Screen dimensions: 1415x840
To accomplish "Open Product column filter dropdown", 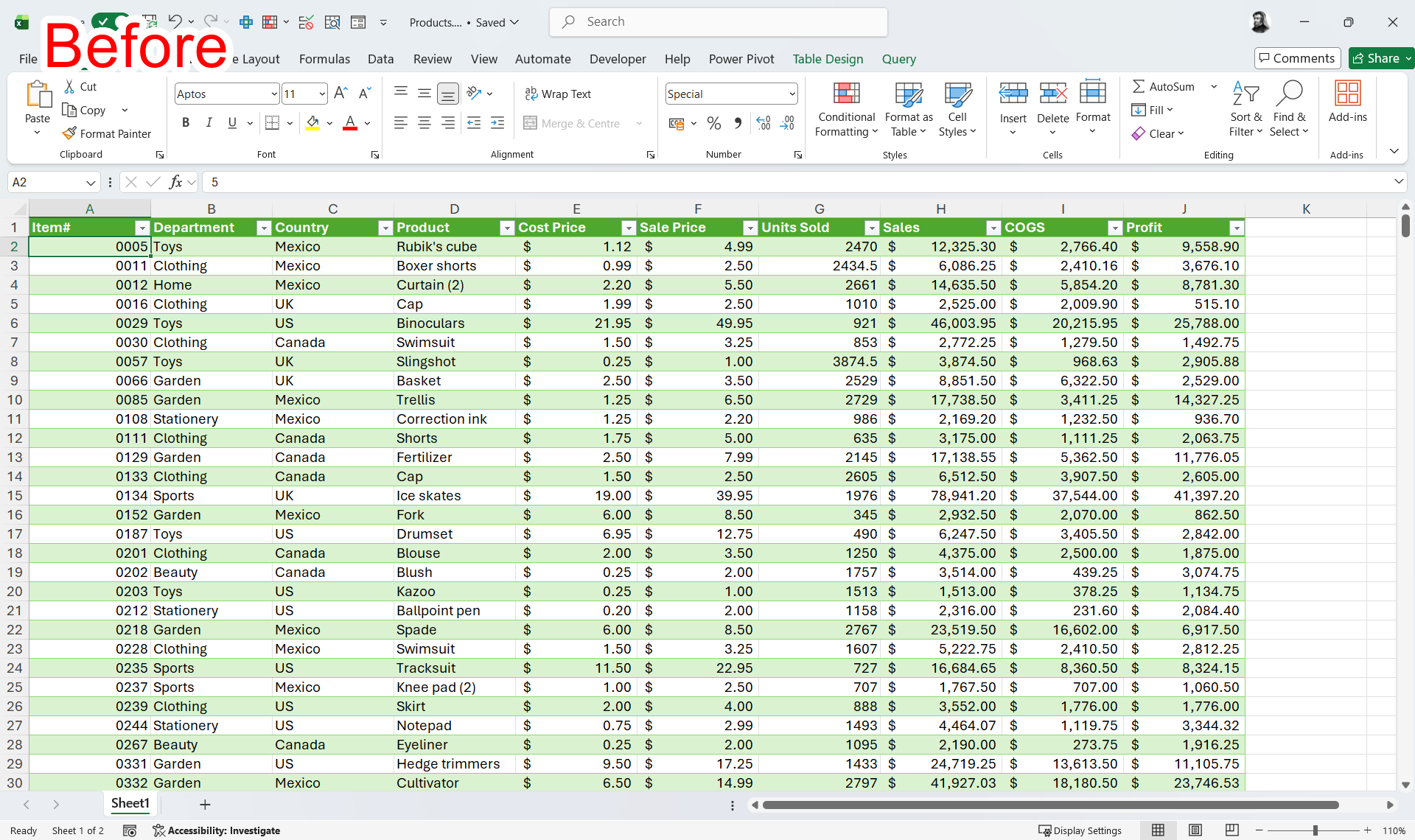I will (x=506, y=228).
